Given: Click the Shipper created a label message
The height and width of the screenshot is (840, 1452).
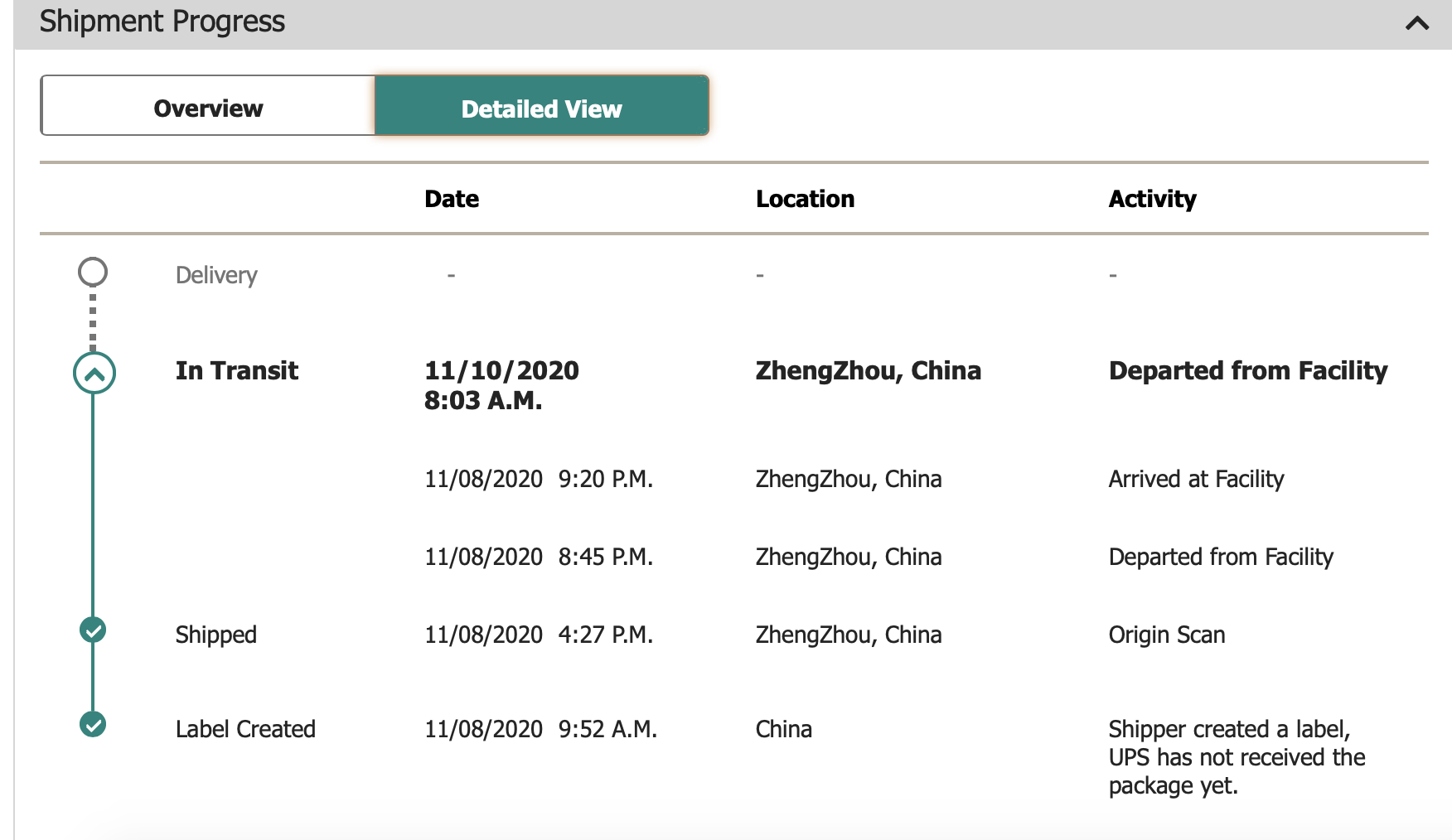Looking at the screenshot, I should click(1236, 756).
